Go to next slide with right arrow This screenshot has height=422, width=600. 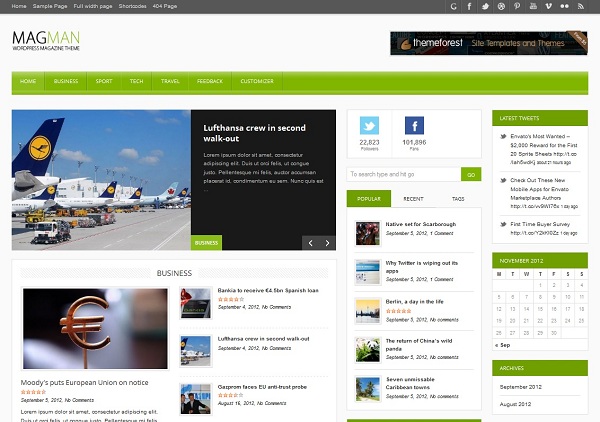(x=327, y=243)
